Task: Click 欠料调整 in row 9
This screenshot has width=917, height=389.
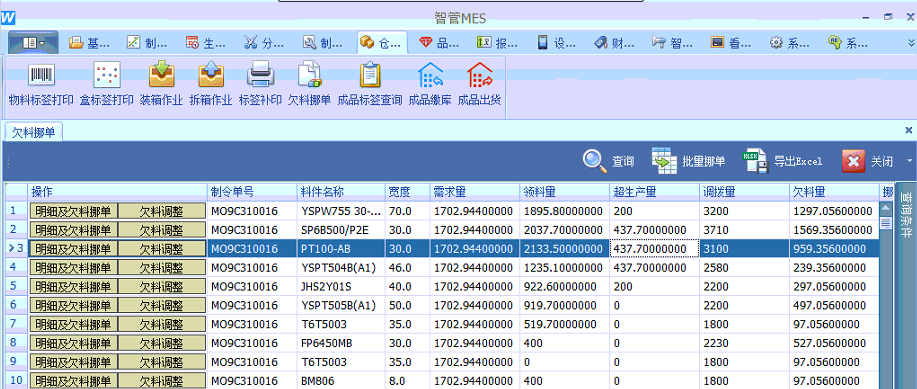Action: [162, 362]
